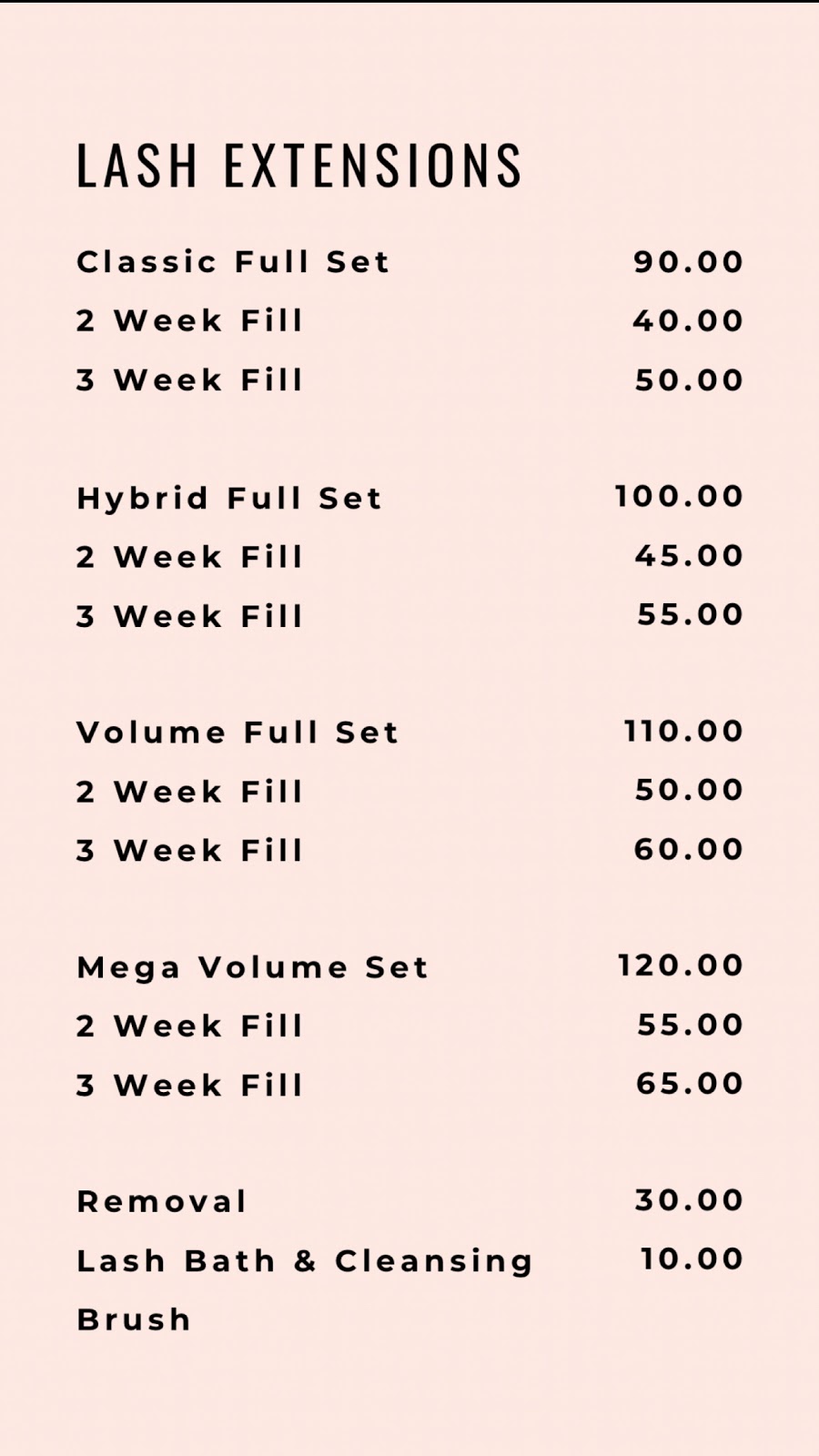Select 3 Week Fill under Hybrid Full Set
This screenshot has height=1456, width=819.
pos(189,617)
